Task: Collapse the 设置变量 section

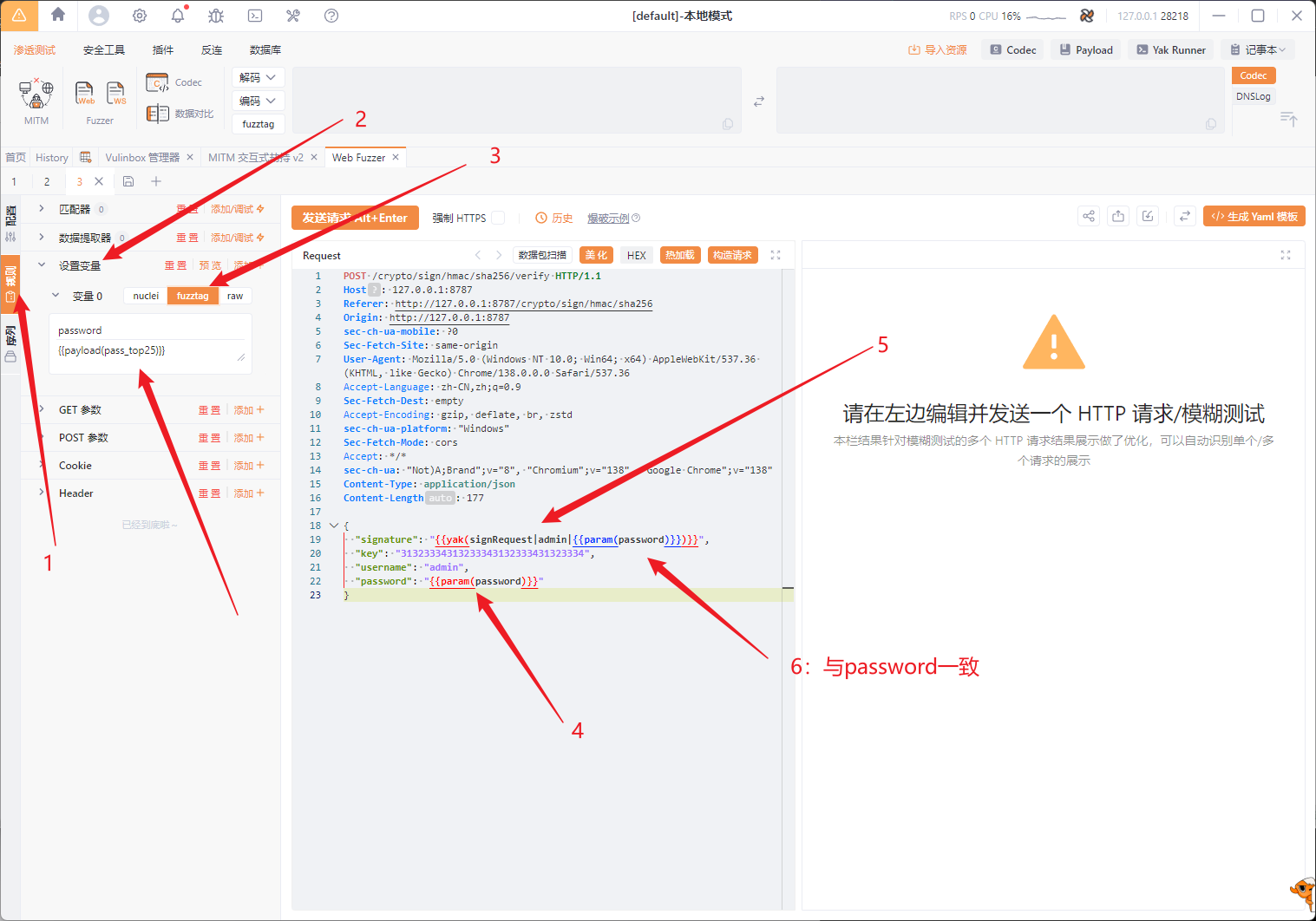Action: click(x=41, y=265)
